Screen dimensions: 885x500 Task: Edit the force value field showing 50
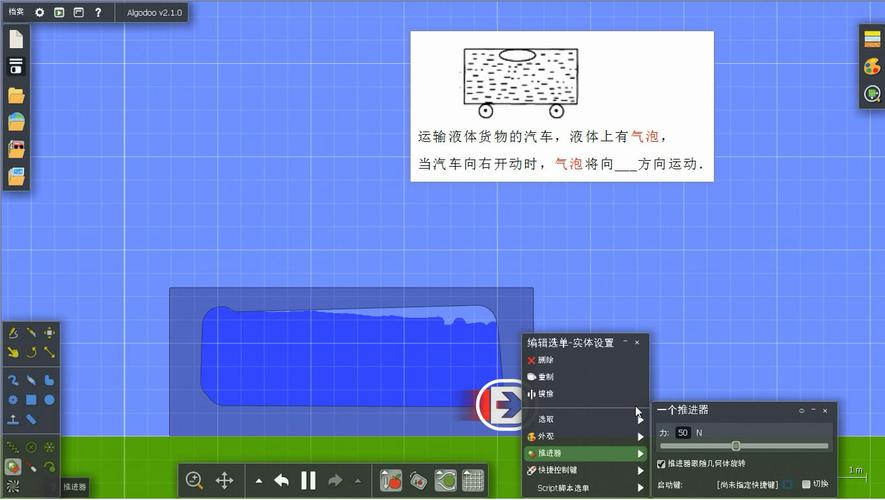coord(683,433)
